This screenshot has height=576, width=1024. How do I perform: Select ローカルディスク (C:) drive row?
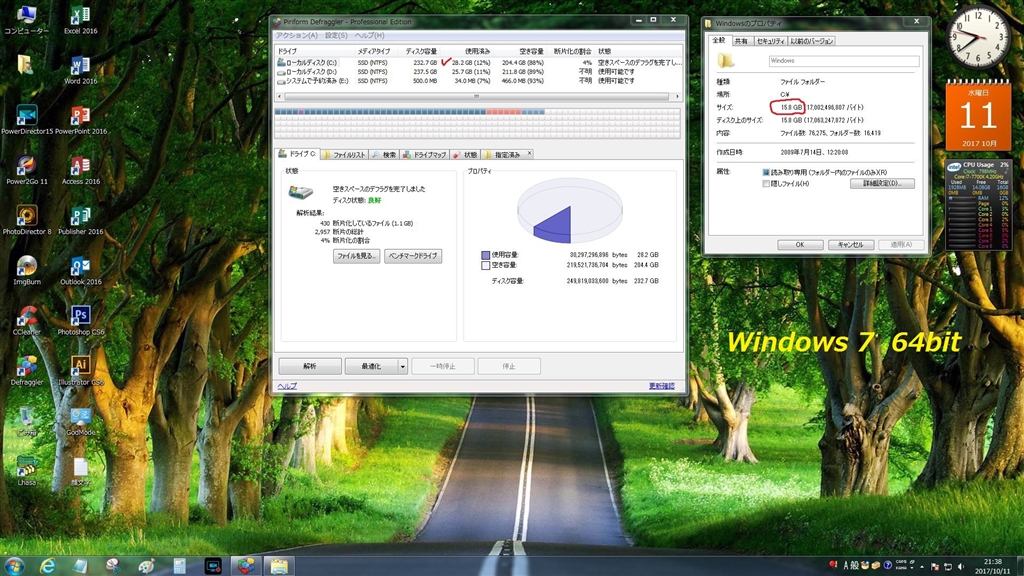click(479, 63)
